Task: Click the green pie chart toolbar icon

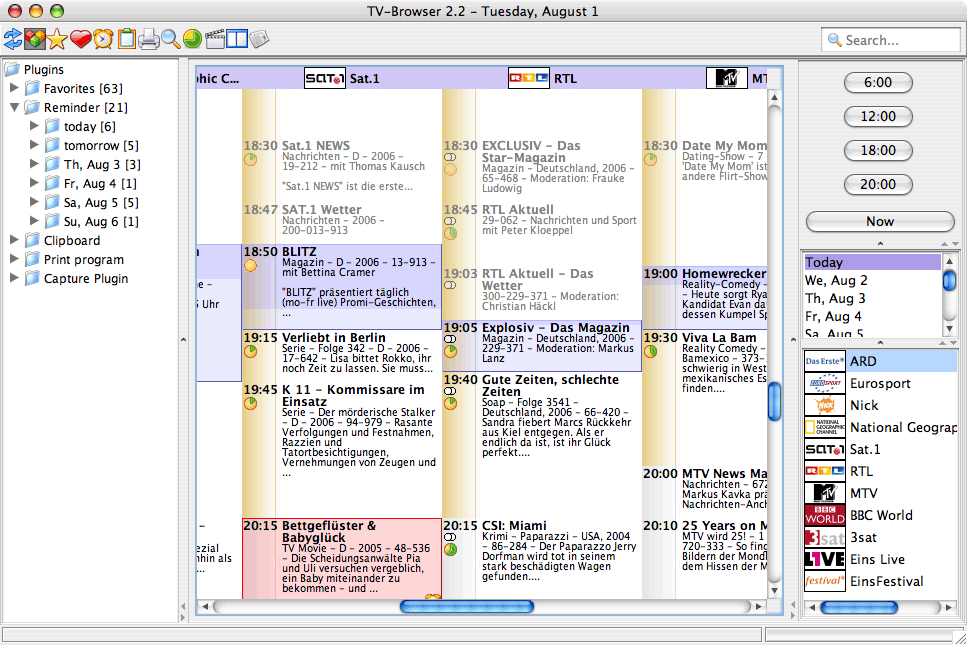Action: pyautogui.click(x=192, y=39)
